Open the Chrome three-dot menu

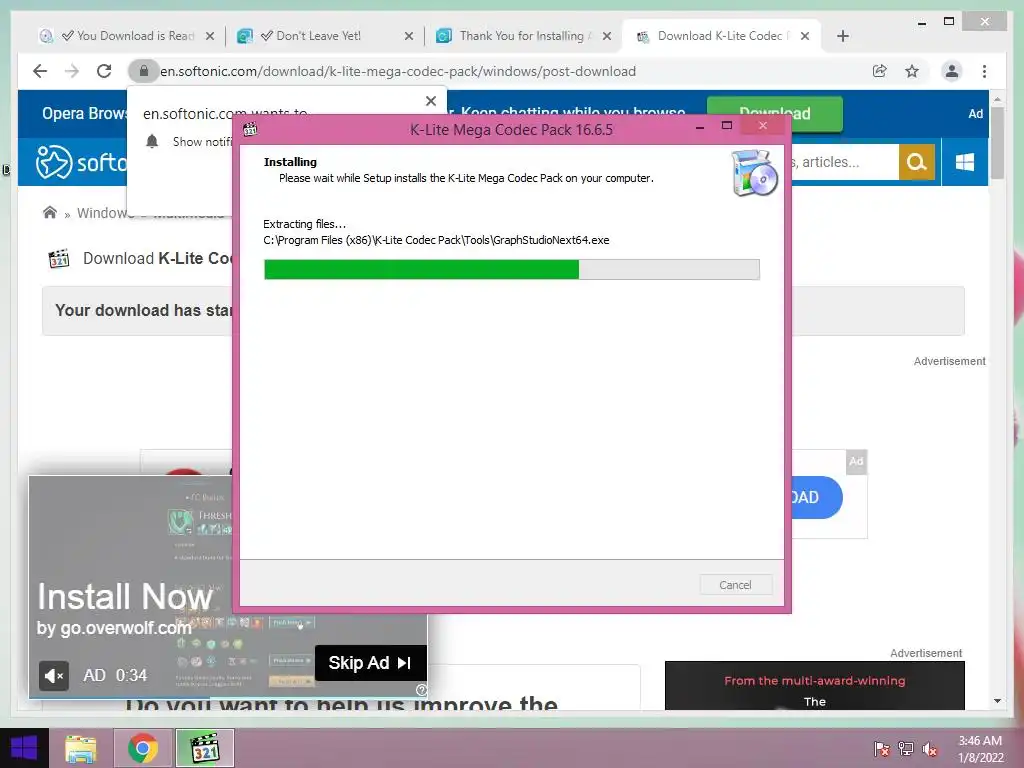984,71
